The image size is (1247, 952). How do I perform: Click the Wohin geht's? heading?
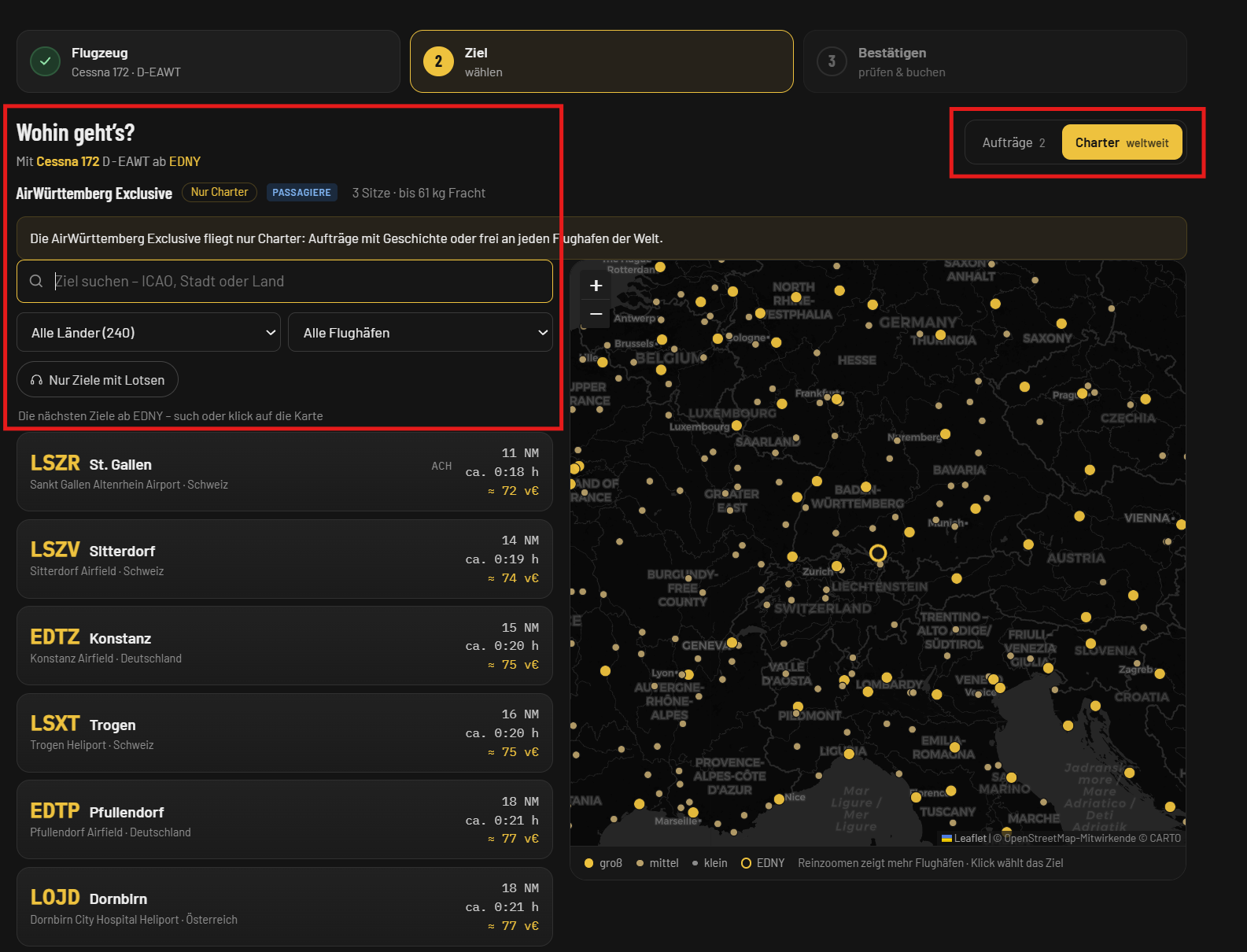point(76,132)
